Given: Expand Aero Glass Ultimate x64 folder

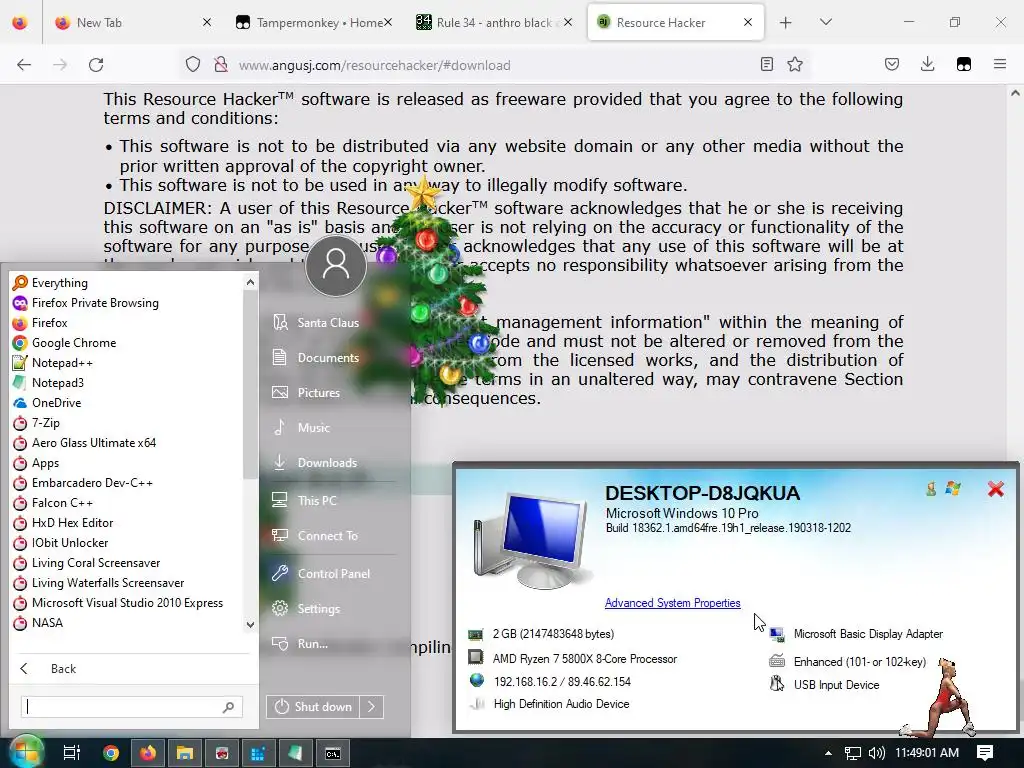Looking at the screenshot, I should (x=85, y=443).
